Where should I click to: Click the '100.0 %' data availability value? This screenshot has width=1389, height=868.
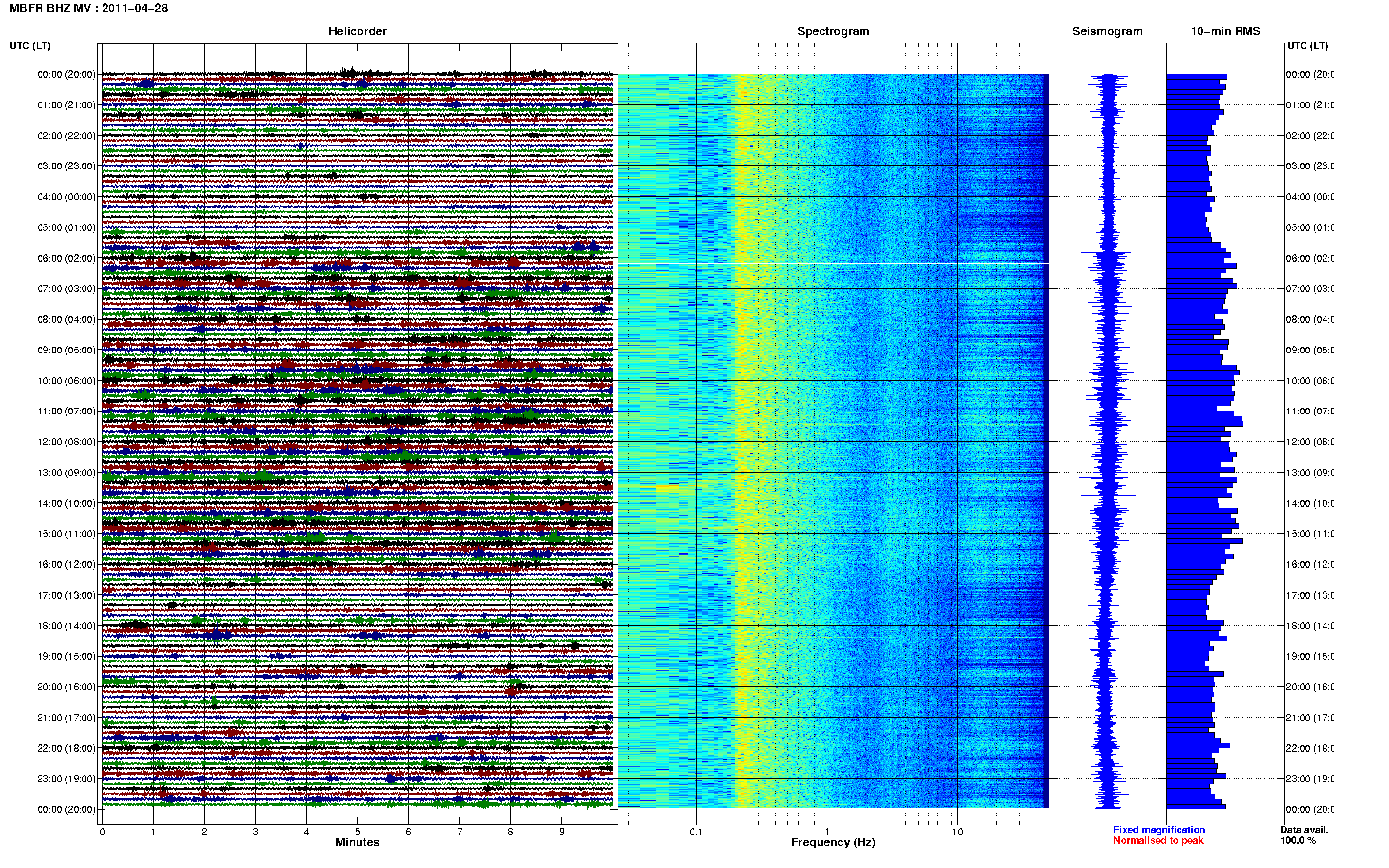1298,841
